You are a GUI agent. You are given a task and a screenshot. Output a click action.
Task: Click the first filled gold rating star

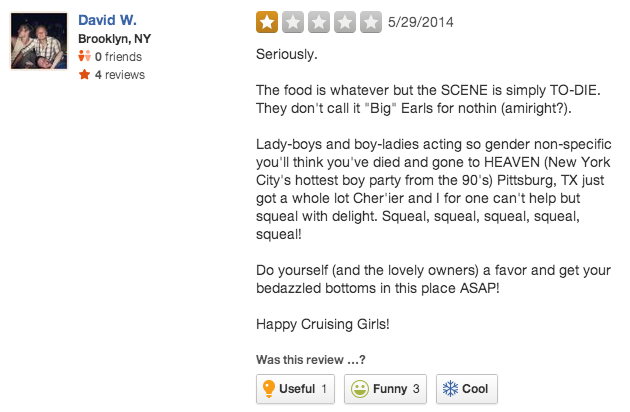pyautogui.click(x=267, y=22)
